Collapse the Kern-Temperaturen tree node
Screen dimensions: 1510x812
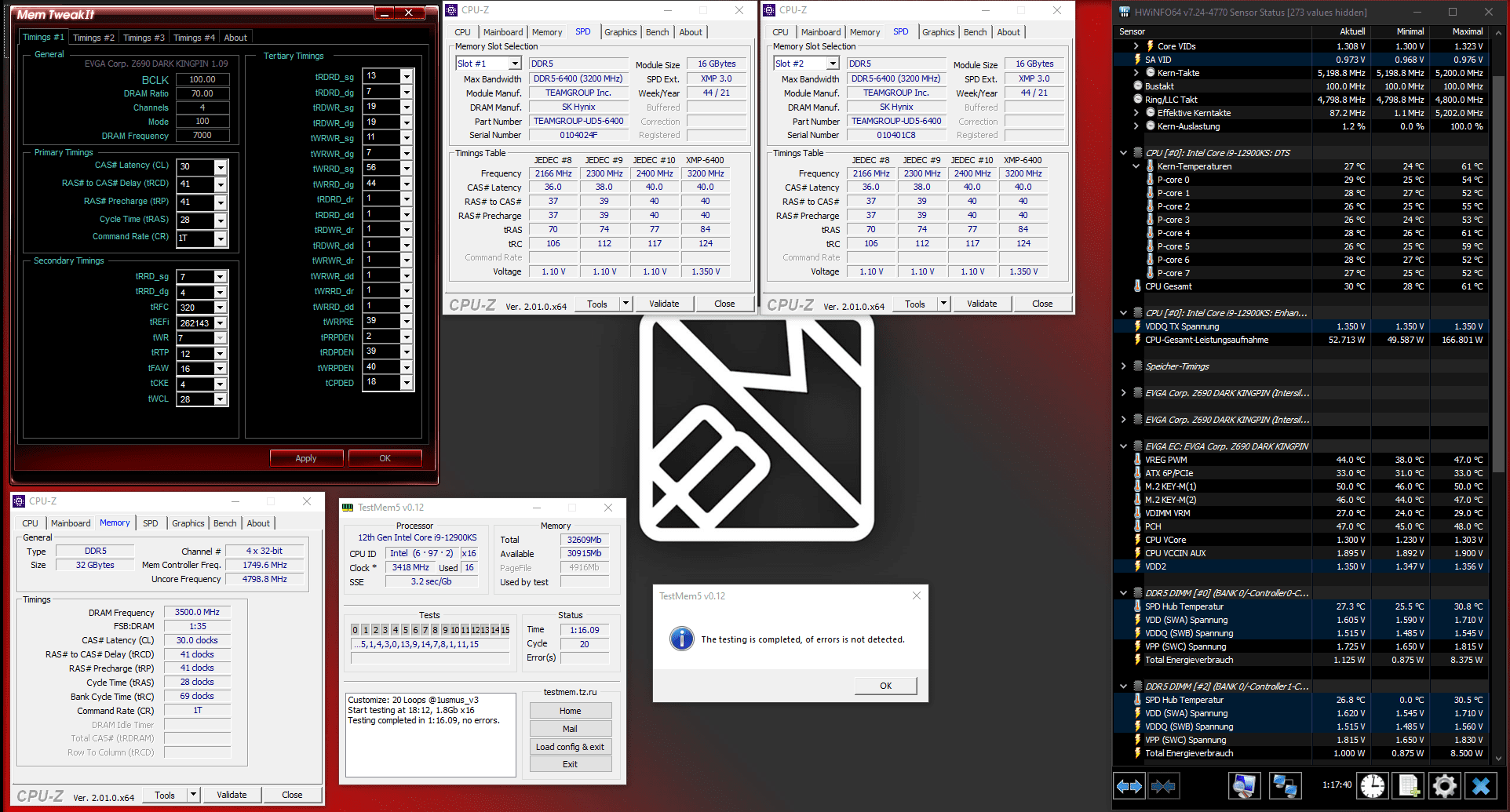click(x=1136, y=166)
